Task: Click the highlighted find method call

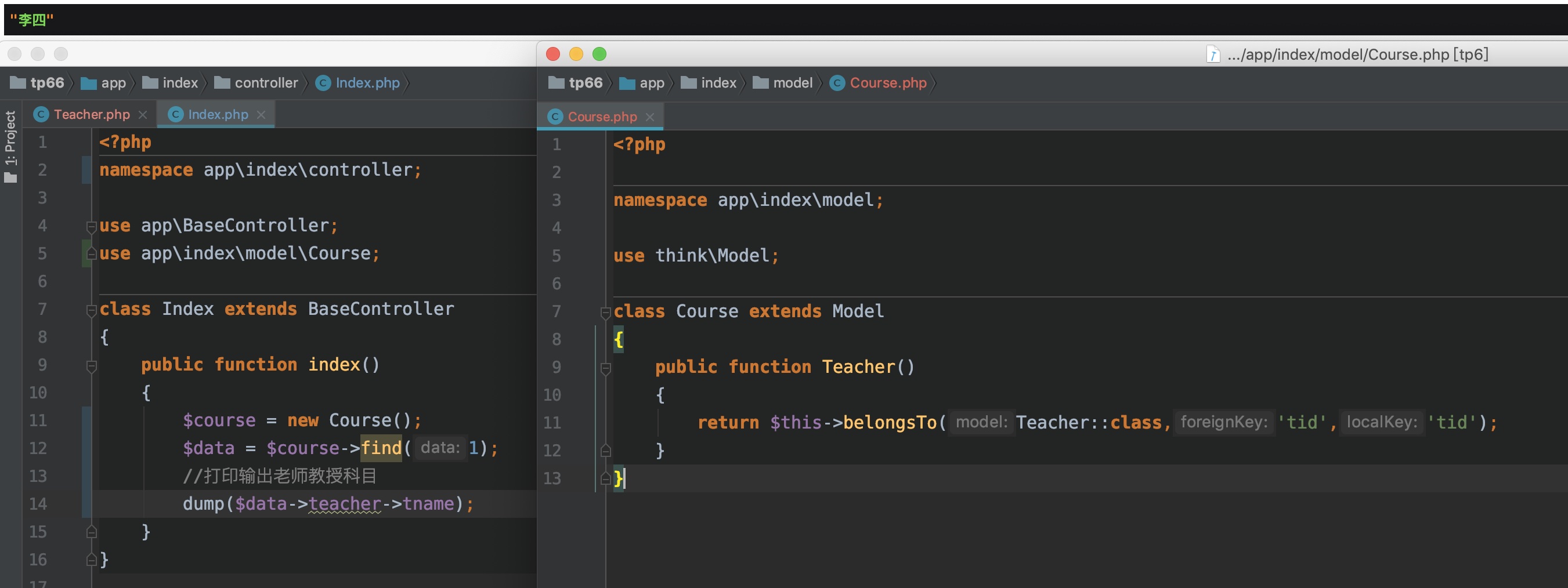Action: [381, 448]
